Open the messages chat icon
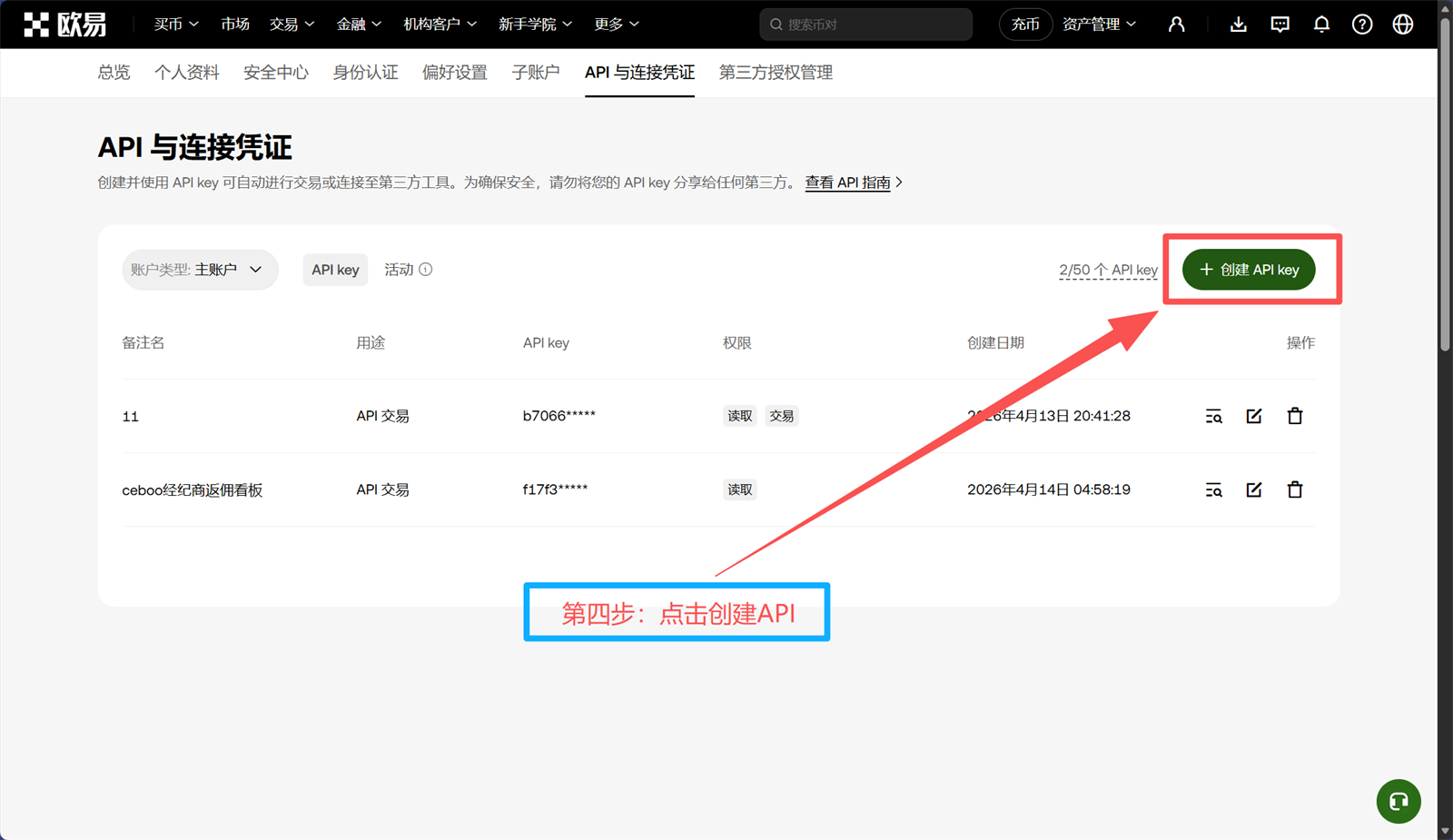The width and height of the screenshot is (1453, 840). (x=1280, y=25)
